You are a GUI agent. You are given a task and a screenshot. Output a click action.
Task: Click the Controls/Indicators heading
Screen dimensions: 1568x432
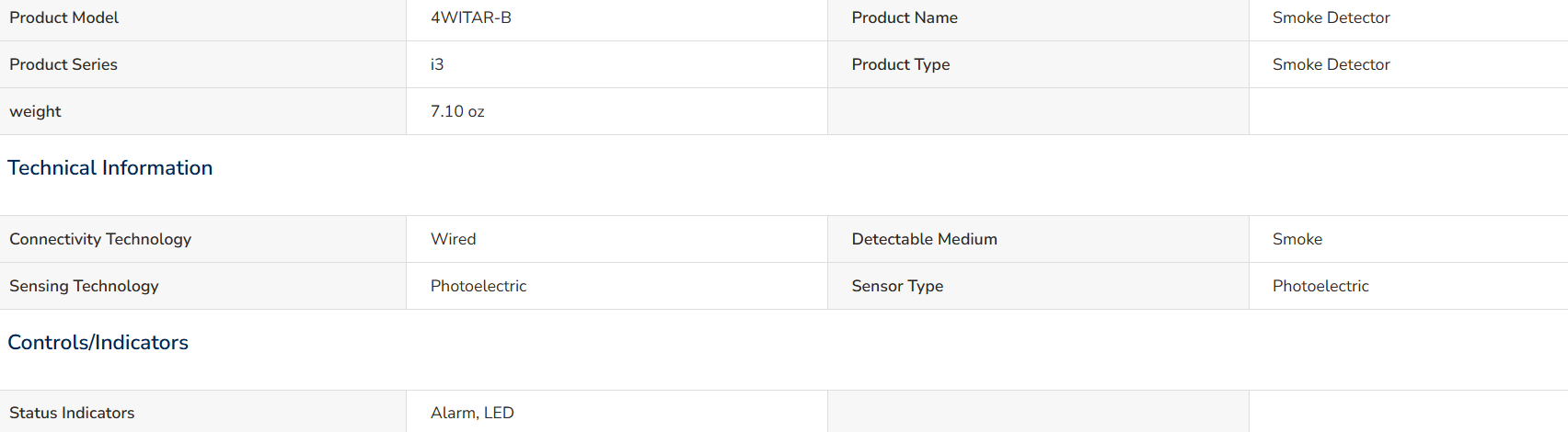tap(98, 342)
